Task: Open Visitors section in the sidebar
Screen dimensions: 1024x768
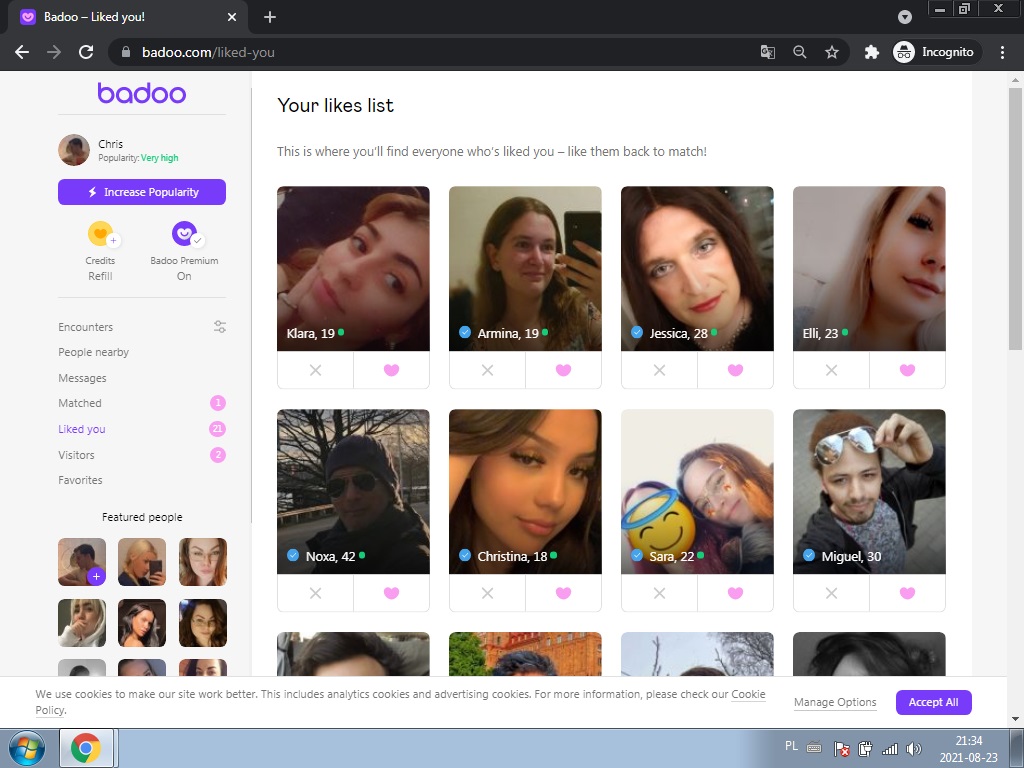Action: pos(76,455)
